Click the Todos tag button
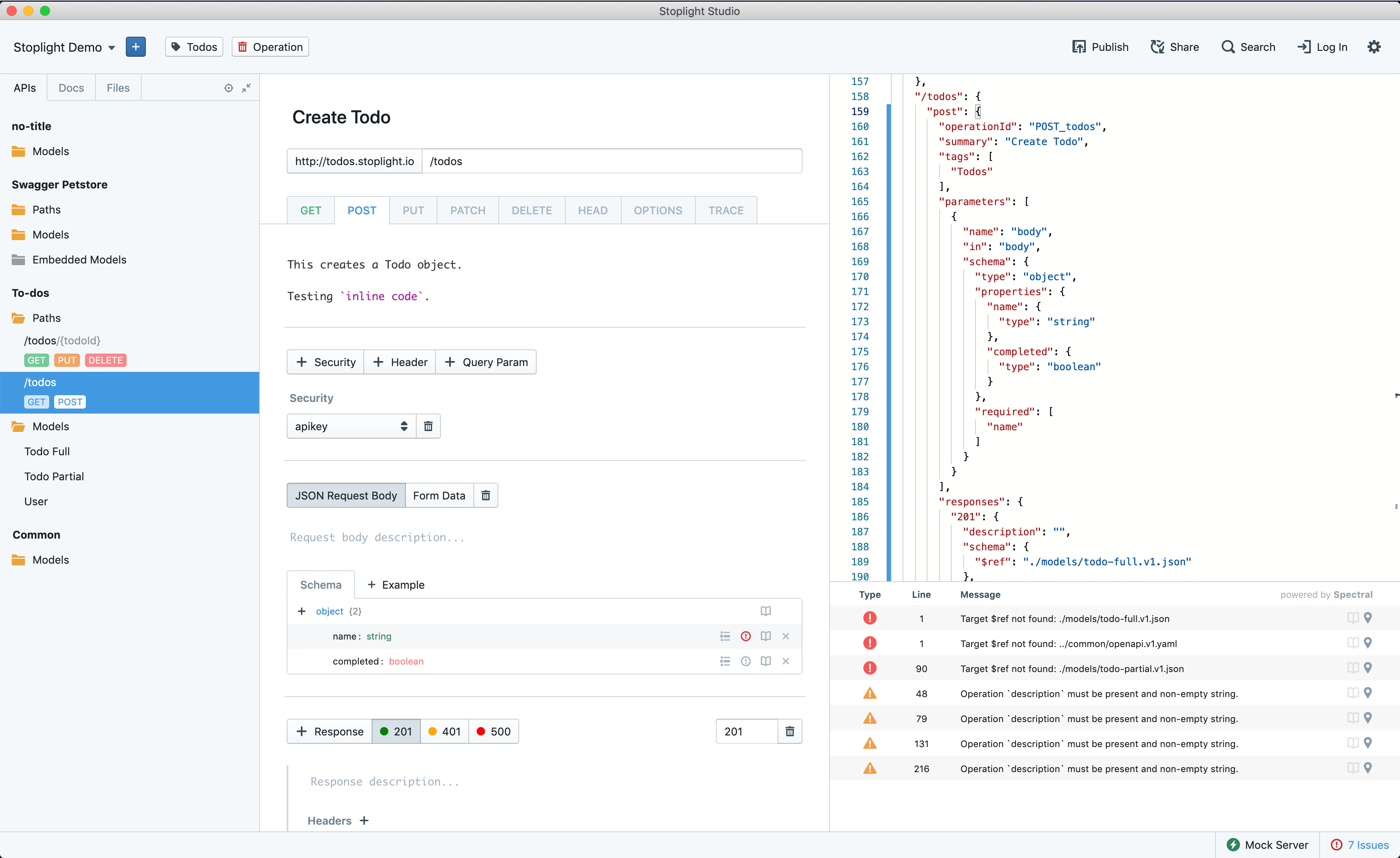Viewport: 1400px width, 858px height. pos(194,47)
